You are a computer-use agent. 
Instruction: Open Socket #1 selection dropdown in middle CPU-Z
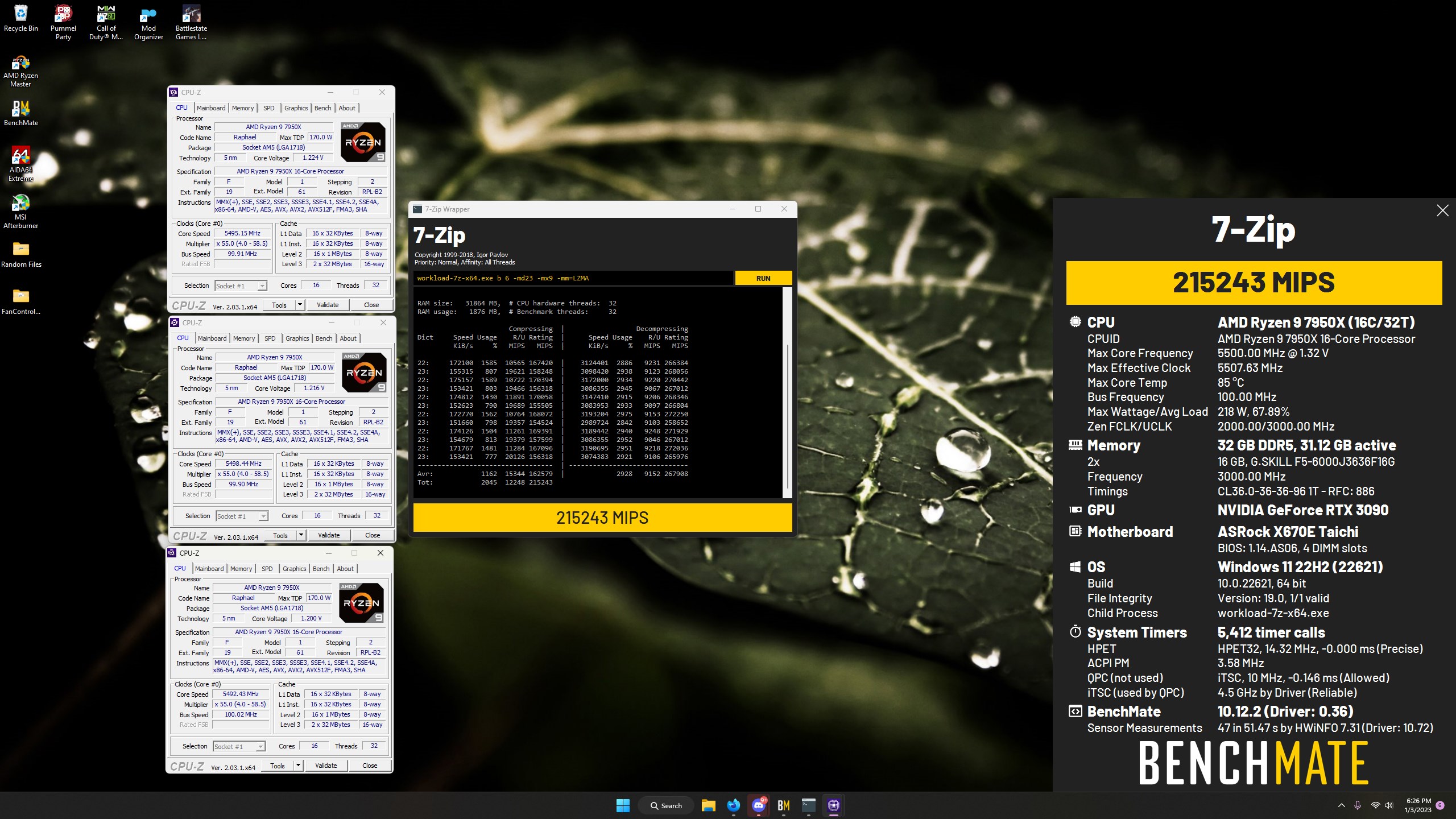pyautogui.click(x=242, y=516)
